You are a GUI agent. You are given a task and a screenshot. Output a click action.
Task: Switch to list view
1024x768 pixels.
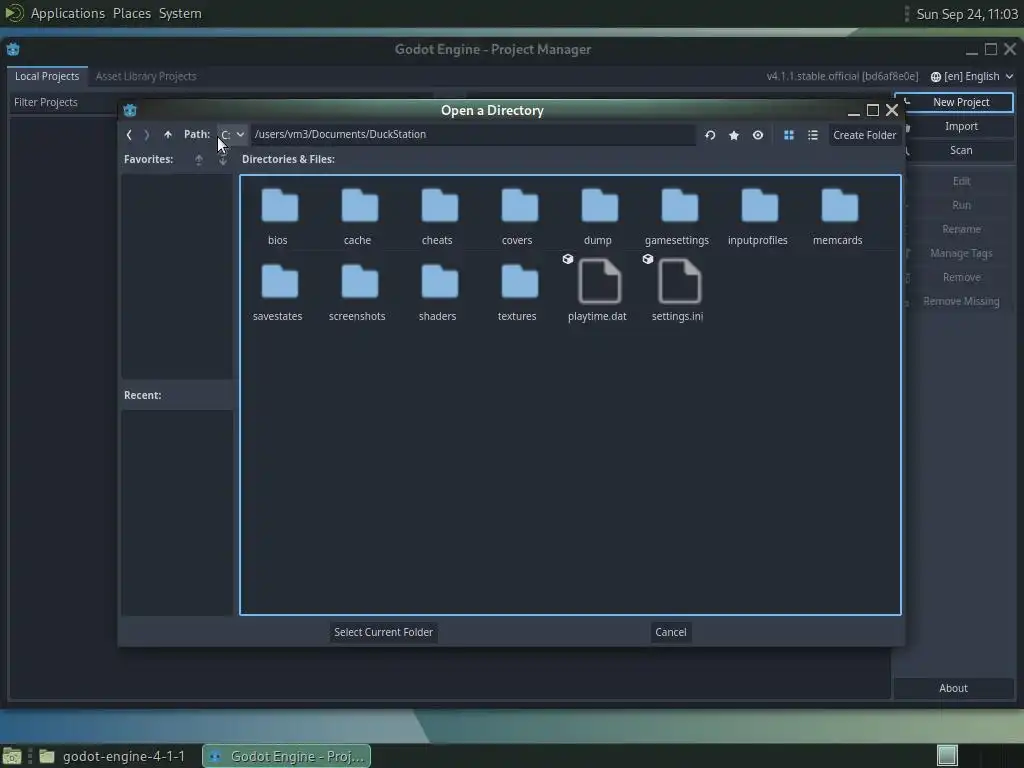pyautogui.click(x=812, y=135)
